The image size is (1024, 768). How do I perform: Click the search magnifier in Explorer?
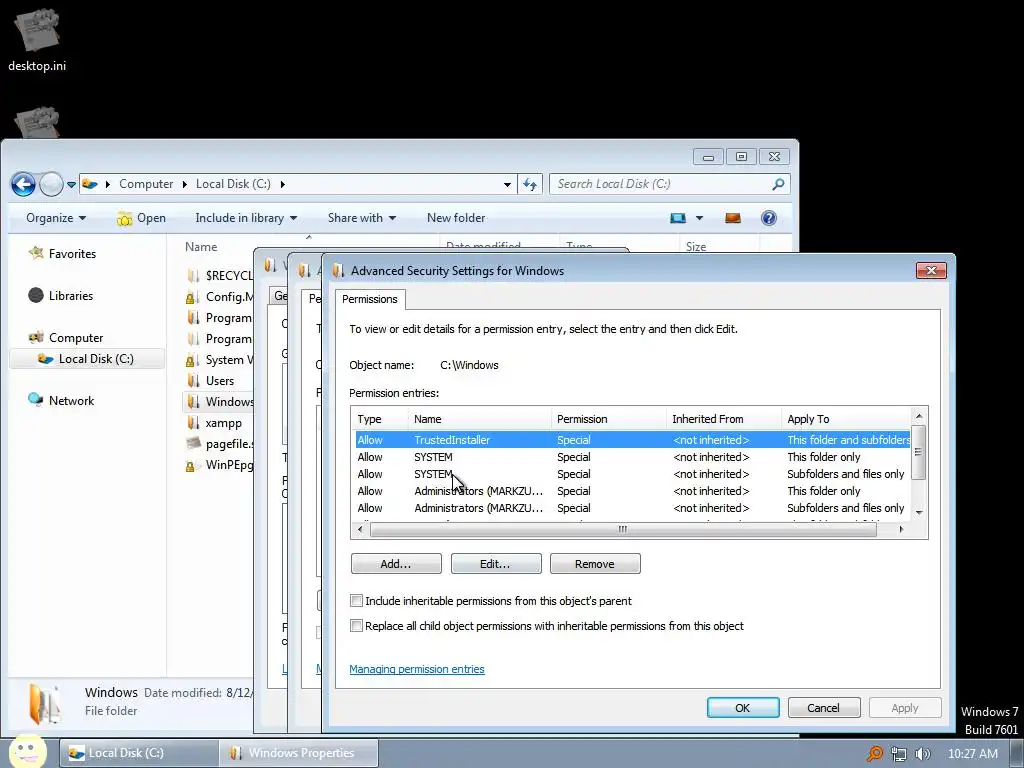coord(778,184)
